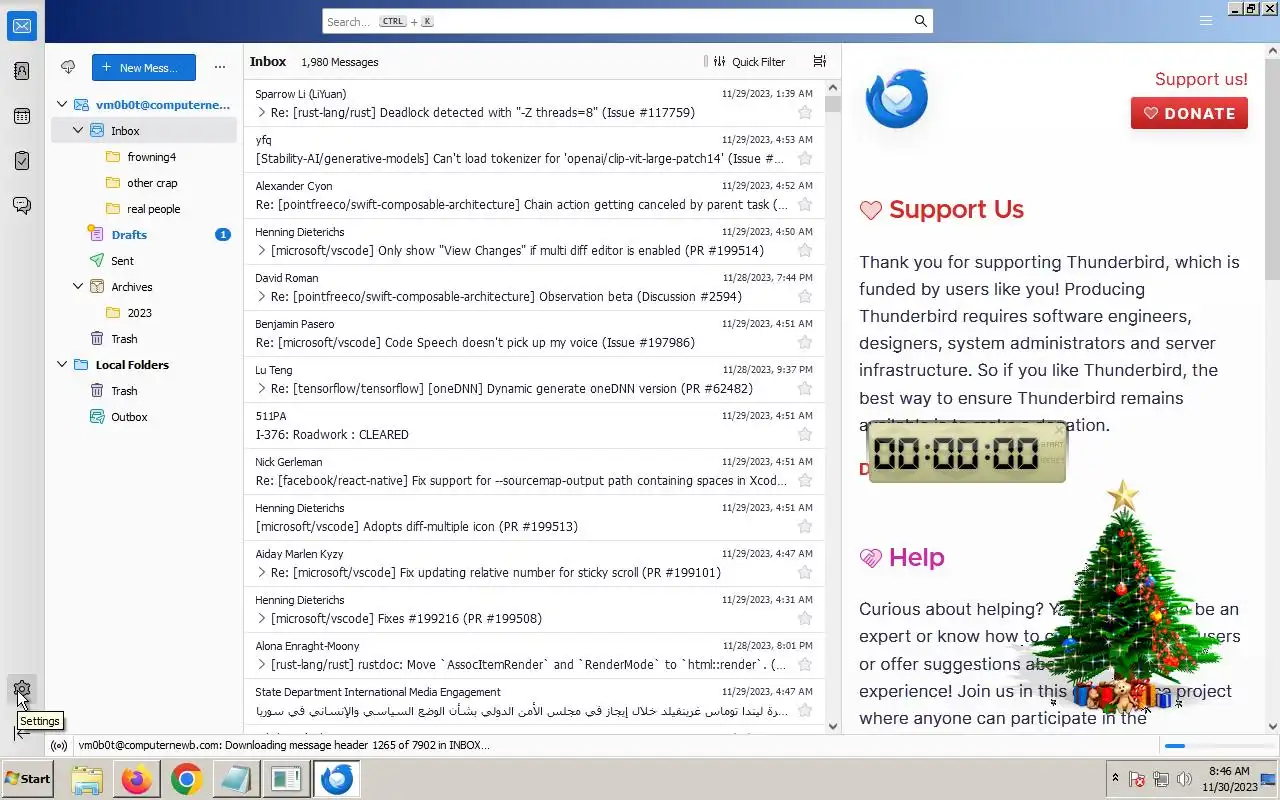Star the Alexander Cyon message
The height and width of the screenshot is (800, 1280).
[x=805, y=204]
